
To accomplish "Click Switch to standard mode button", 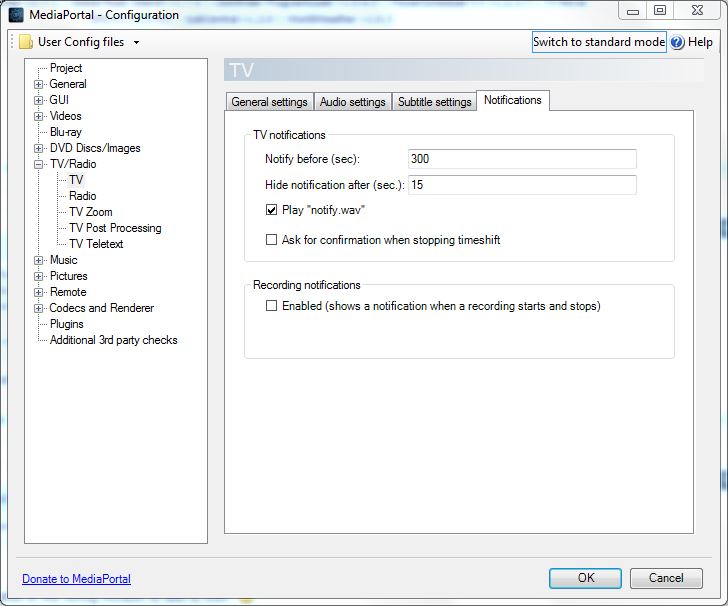I will click(598, 42).
